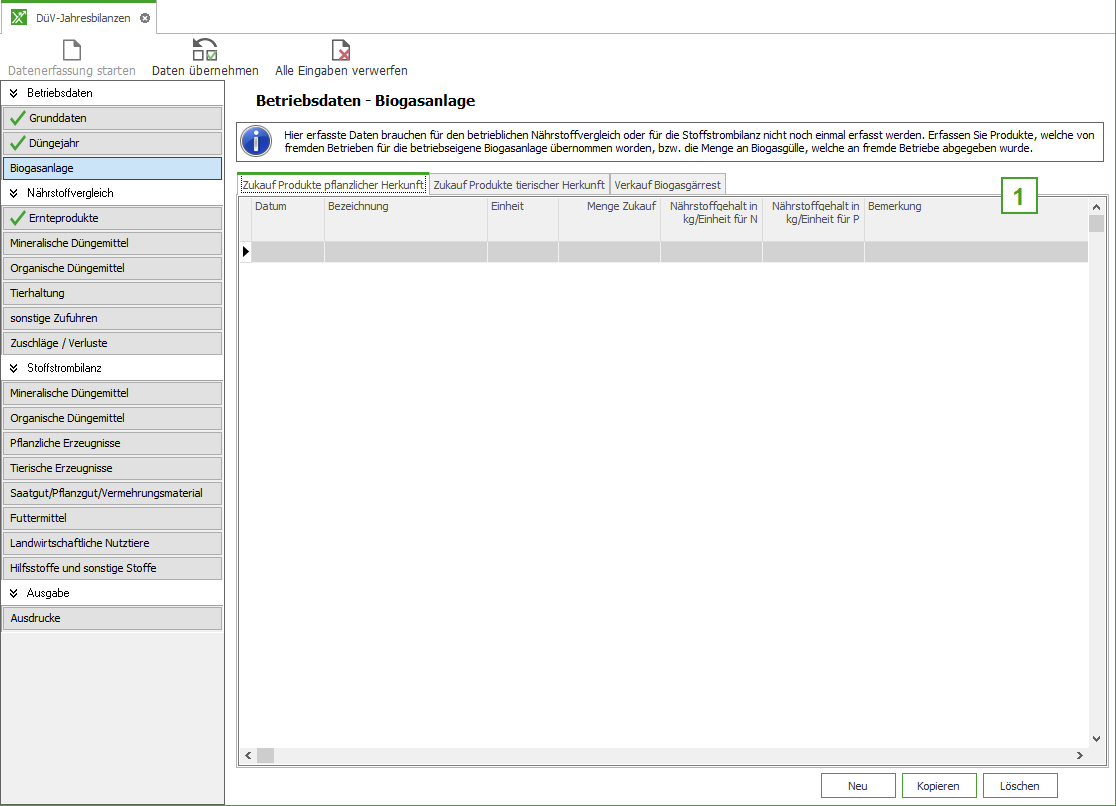Collapse the Nährstoffvergleich section
Image resolution: width=1116 pixels, height=806 pixels.
(14, 192)
